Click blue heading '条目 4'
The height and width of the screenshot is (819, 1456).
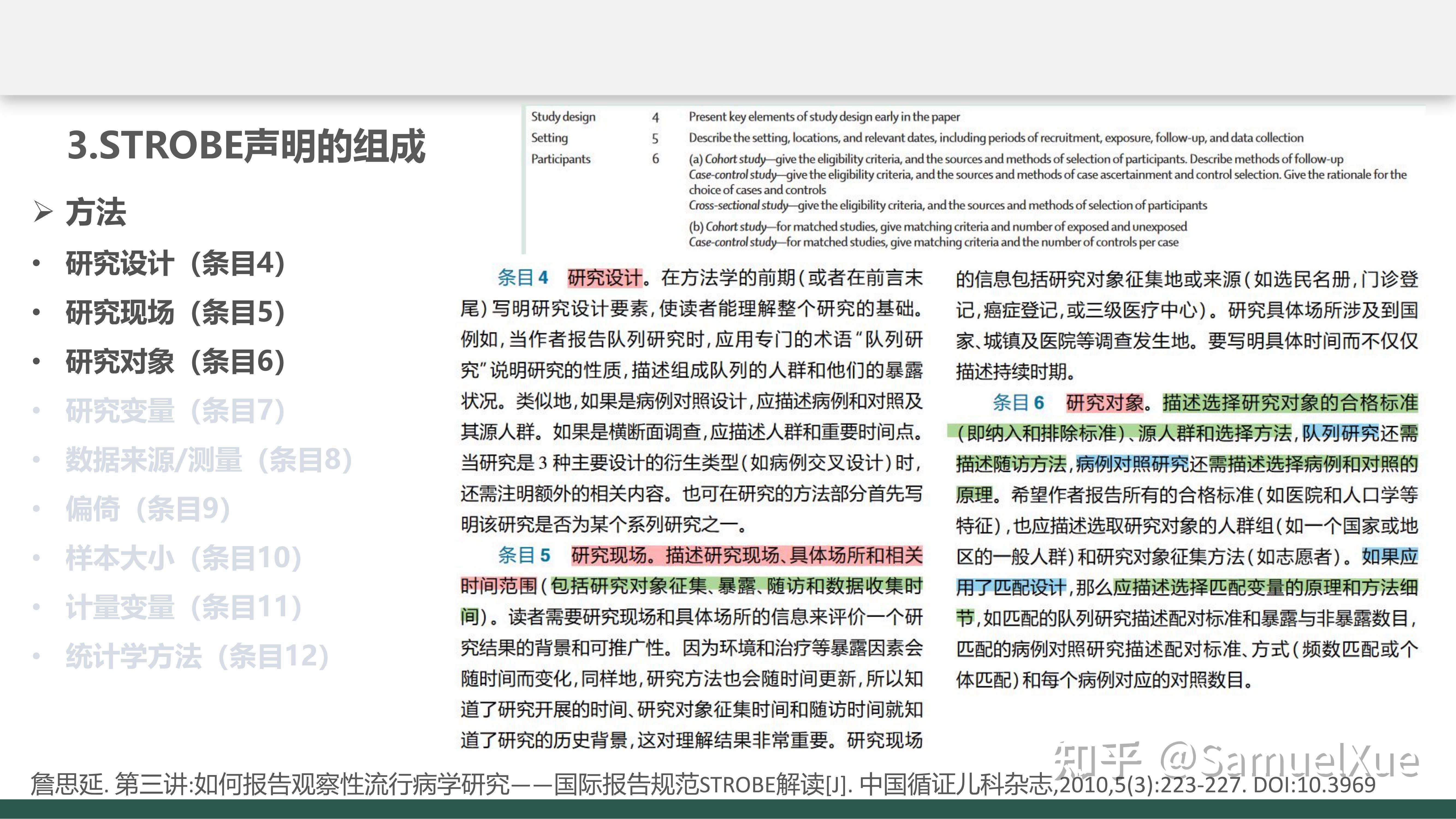[x=523, y=278]
